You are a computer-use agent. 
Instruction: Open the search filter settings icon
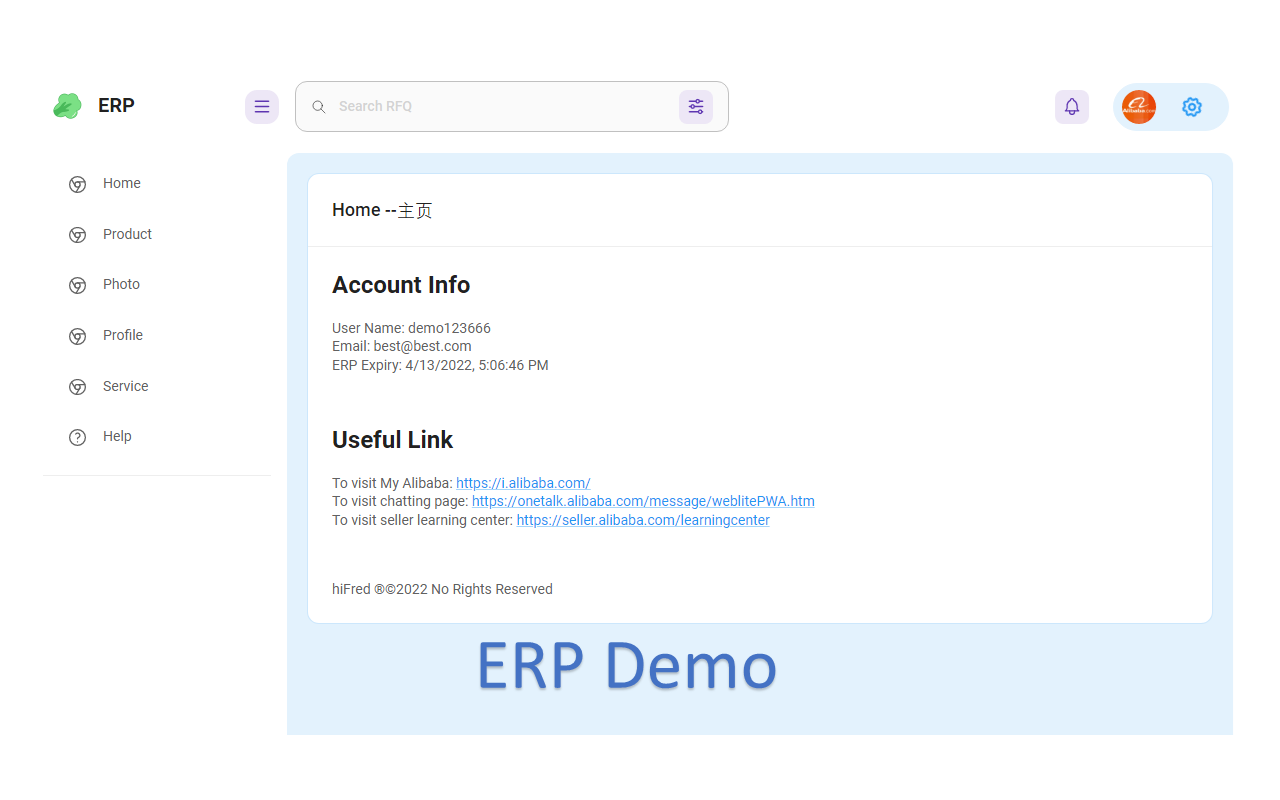[696, 107]
